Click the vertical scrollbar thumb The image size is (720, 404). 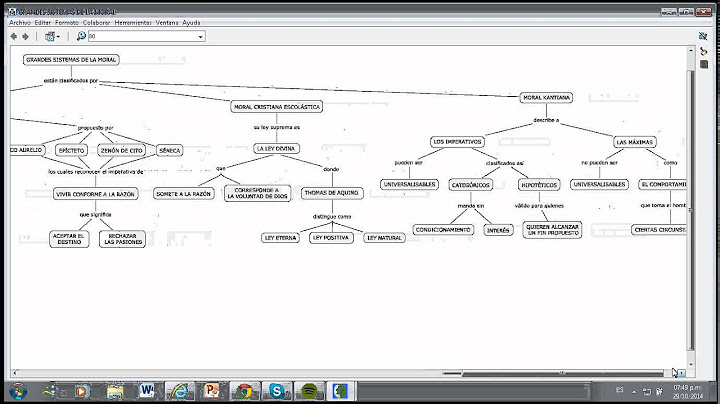click(691, 209)
